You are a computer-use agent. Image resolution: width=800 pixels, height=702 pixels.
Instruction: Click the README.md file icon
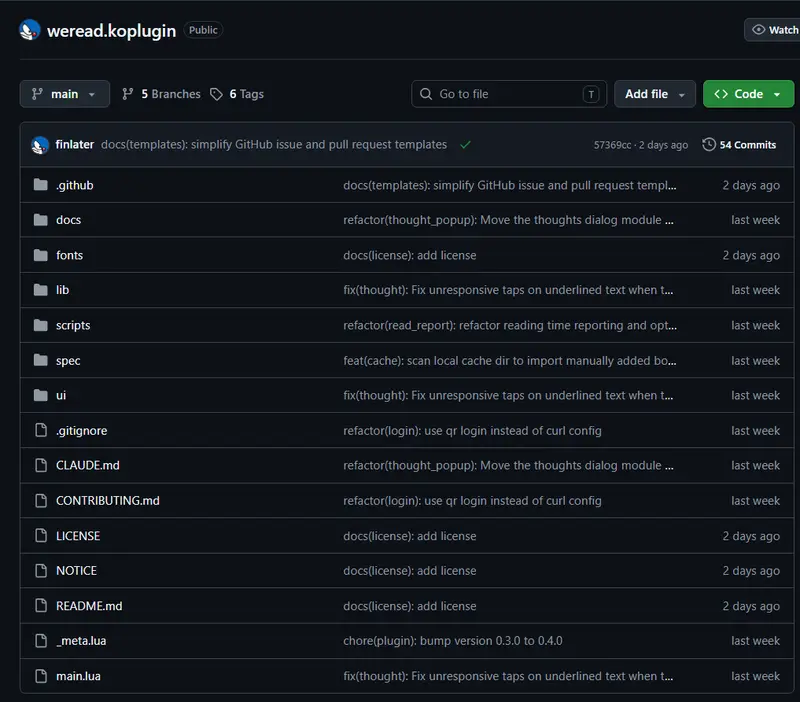(41, 606)
